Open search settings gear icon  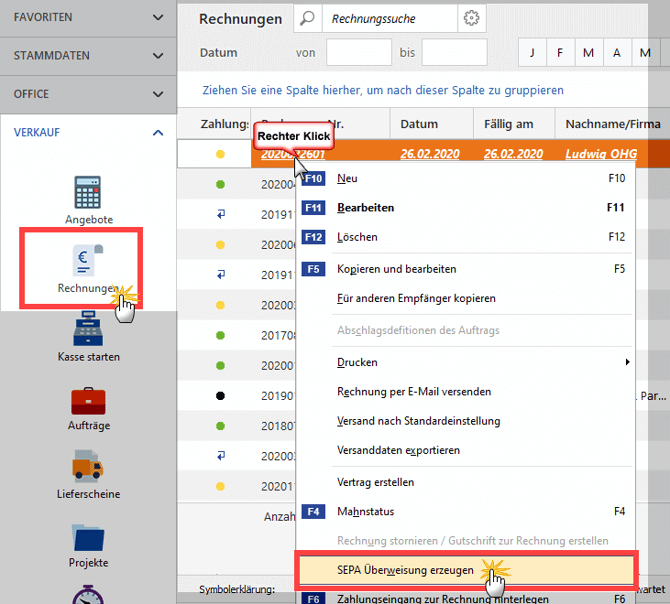point(472,18)
